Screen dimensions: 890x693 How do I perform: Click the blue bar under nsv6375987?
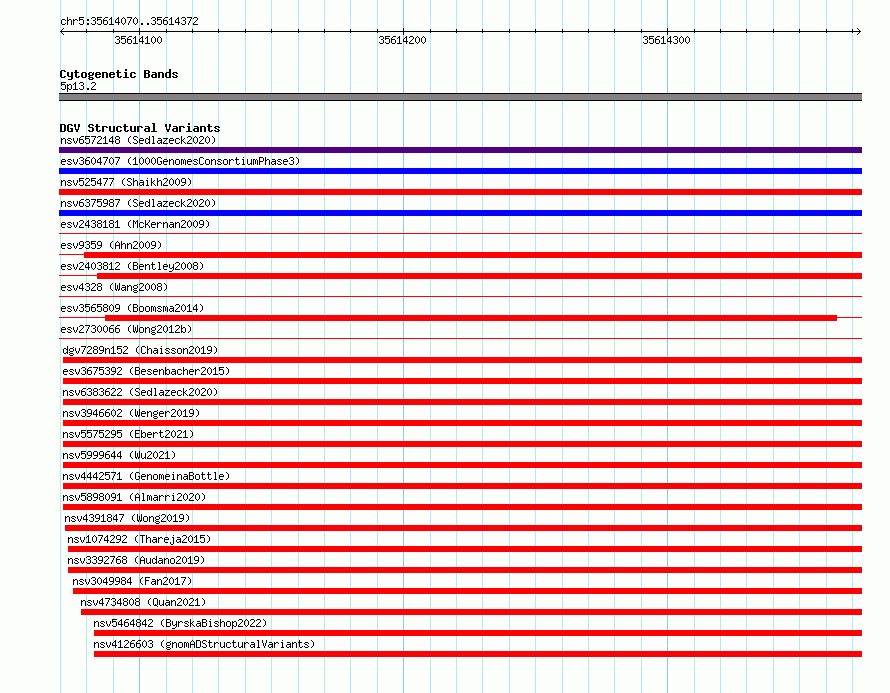coord(460,213)
